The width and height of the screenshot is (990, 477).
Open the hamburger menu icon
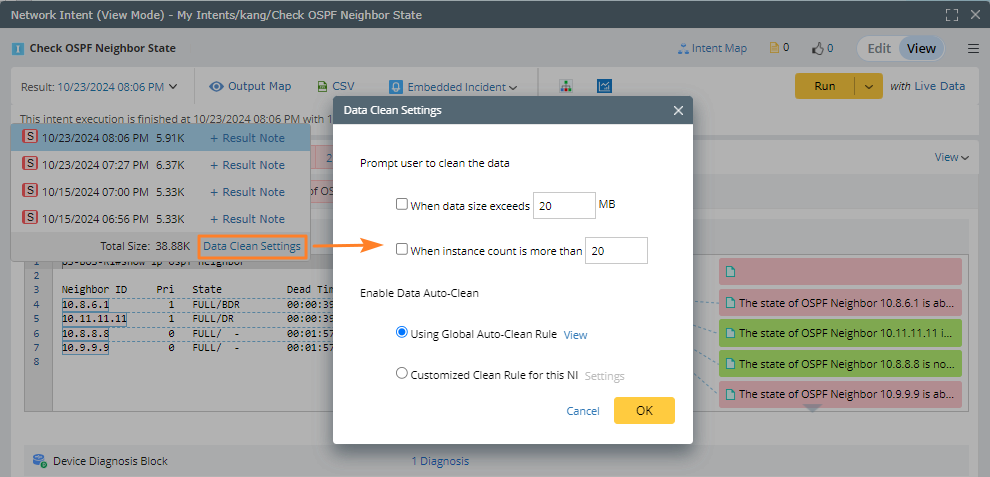tap(973, 48)
